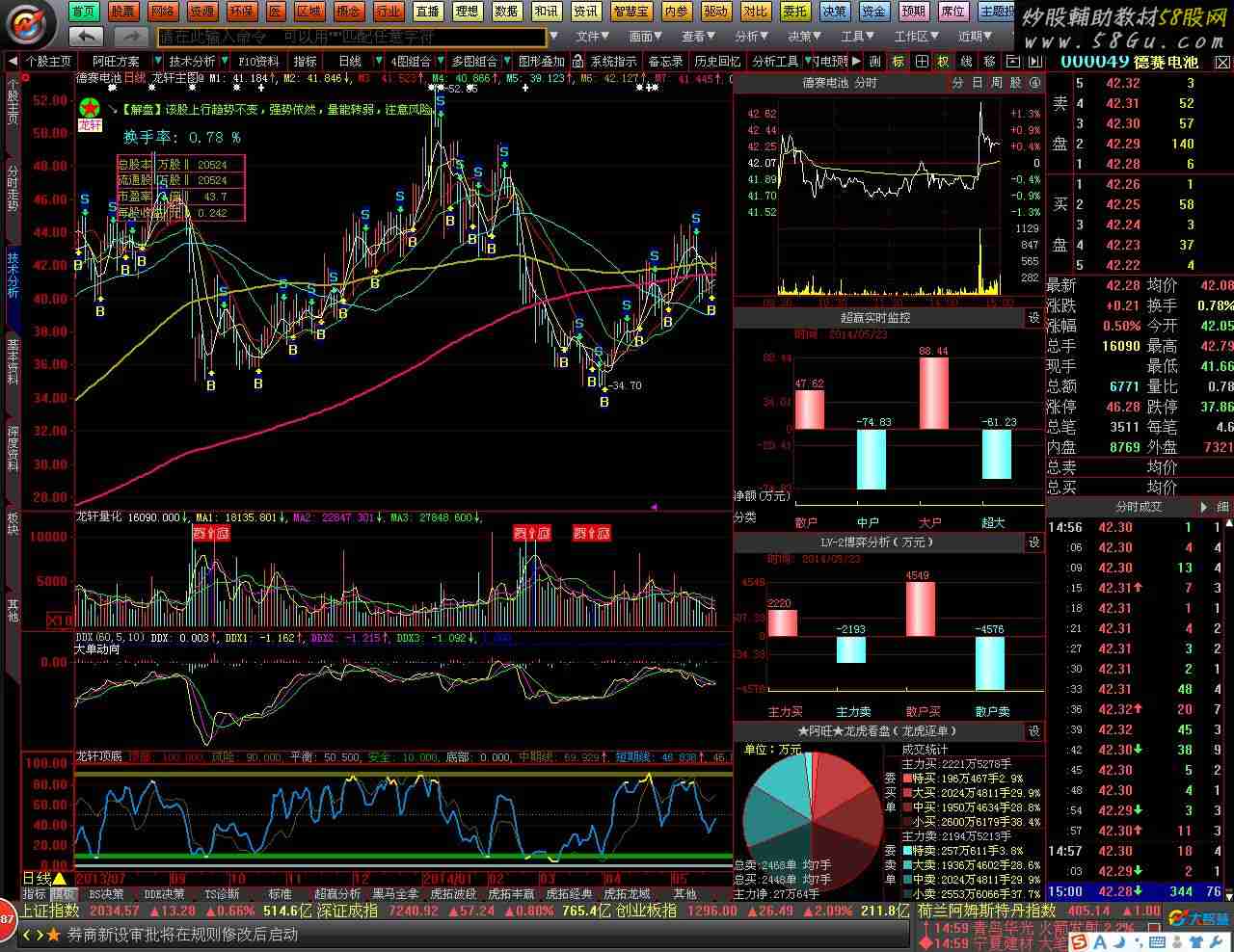
Task: Click the back arrow navigation icon
Action: [x=87, y=37]
